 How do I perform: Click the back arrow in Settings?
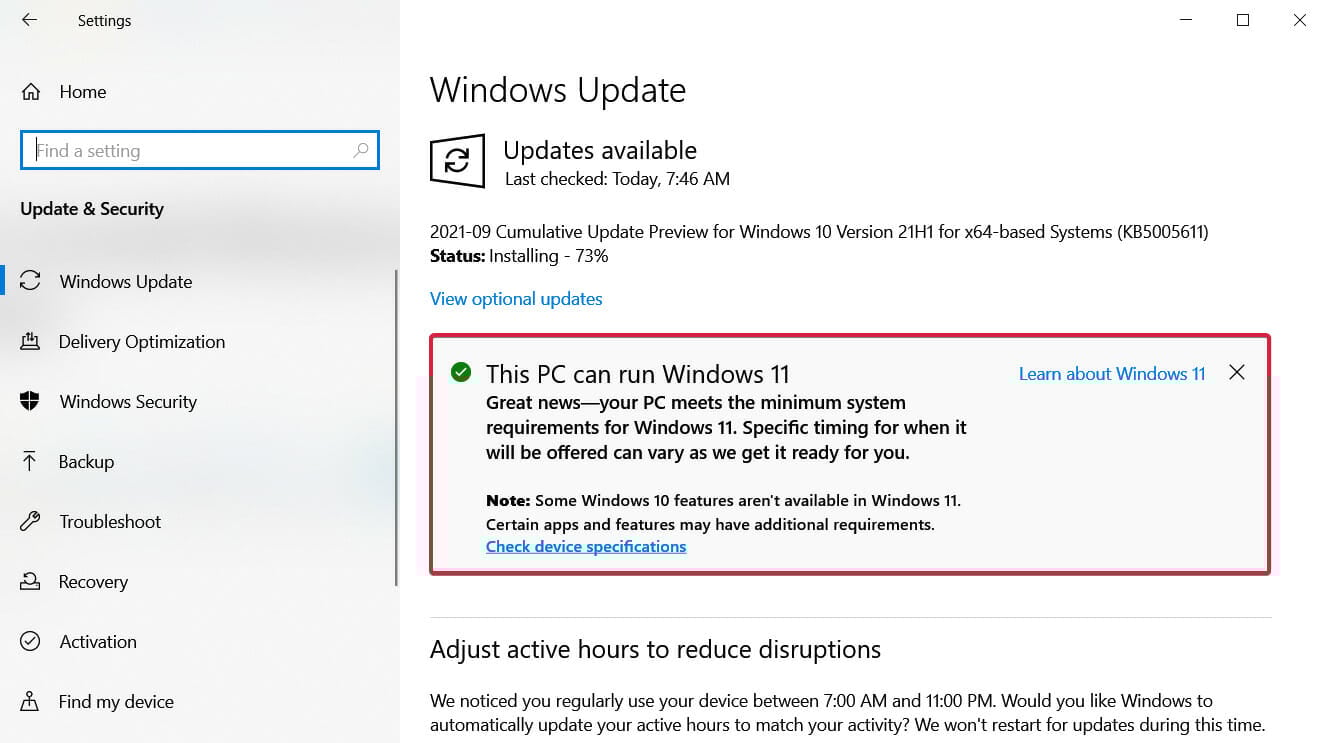(29, 20)
